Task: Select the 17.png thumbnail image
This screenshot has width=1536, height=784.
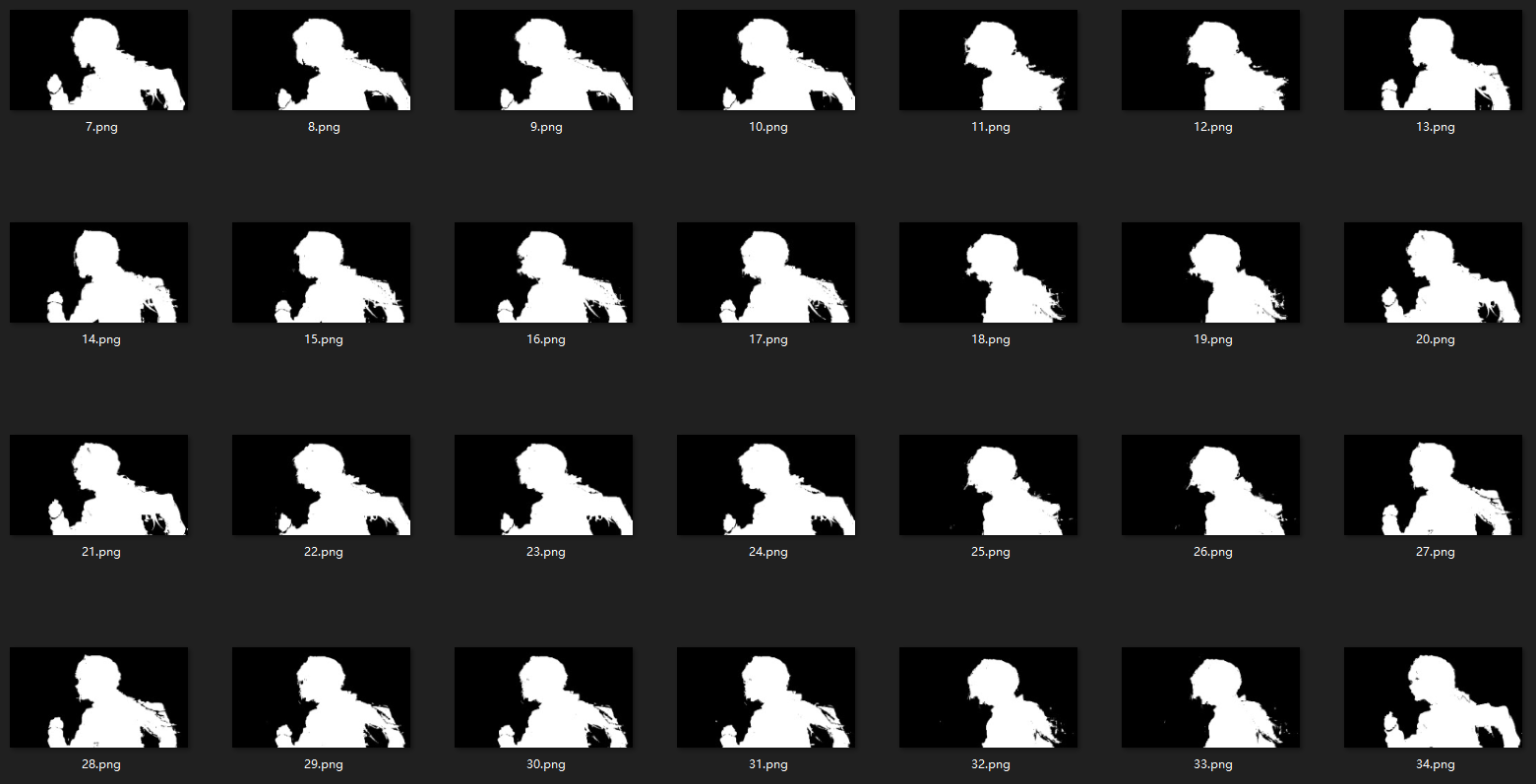Action: click(x=766, y=272)
